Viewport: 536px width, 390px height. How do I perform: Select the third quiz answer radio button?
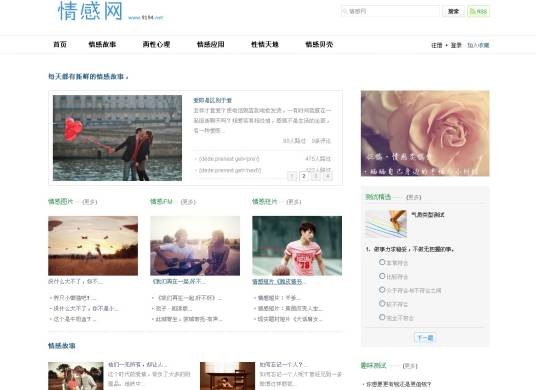point(382,290)
